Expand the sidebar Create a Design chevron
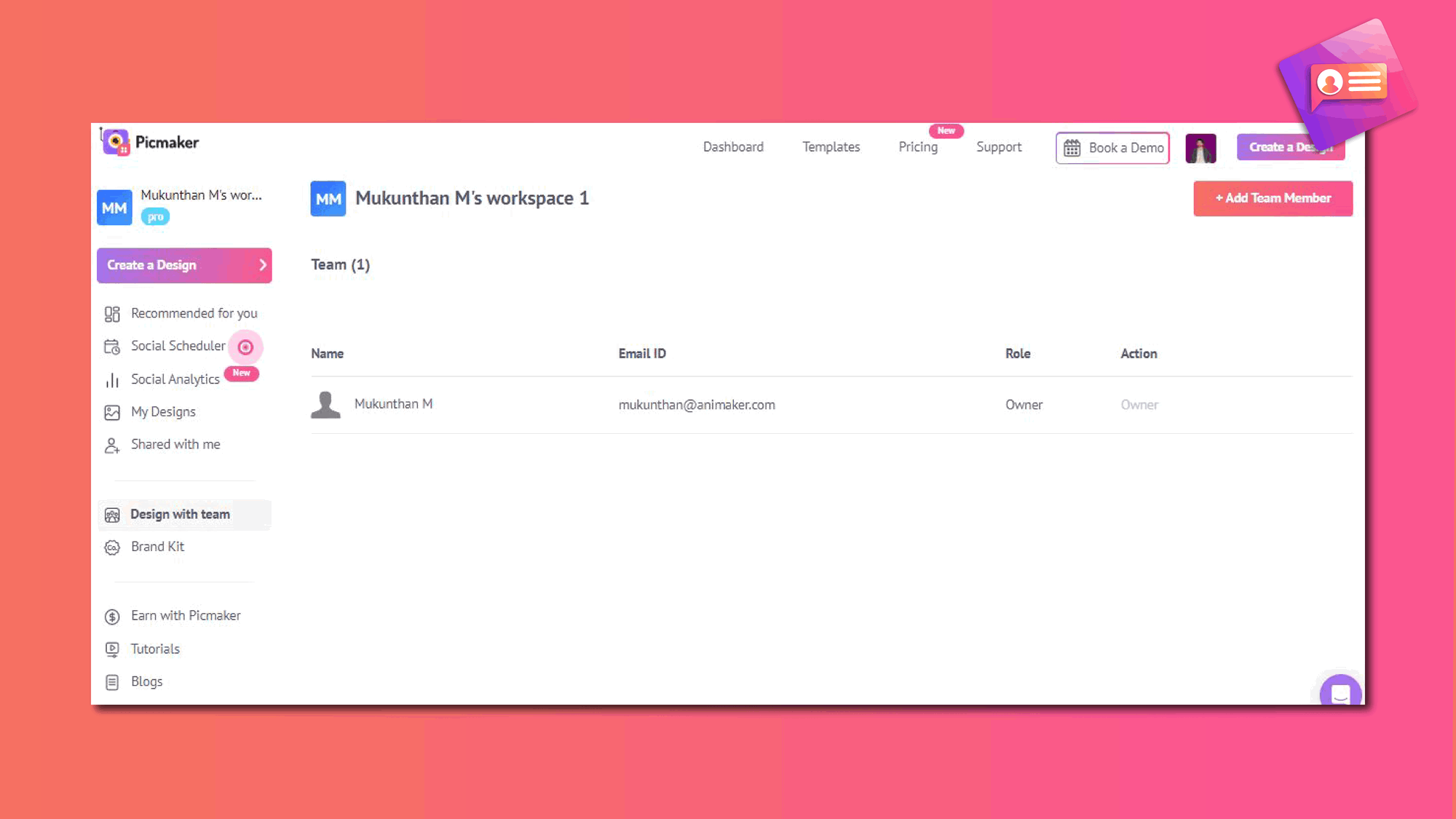Image resolution: width=1456 pixels, height=819 pixels. (263, 265)
